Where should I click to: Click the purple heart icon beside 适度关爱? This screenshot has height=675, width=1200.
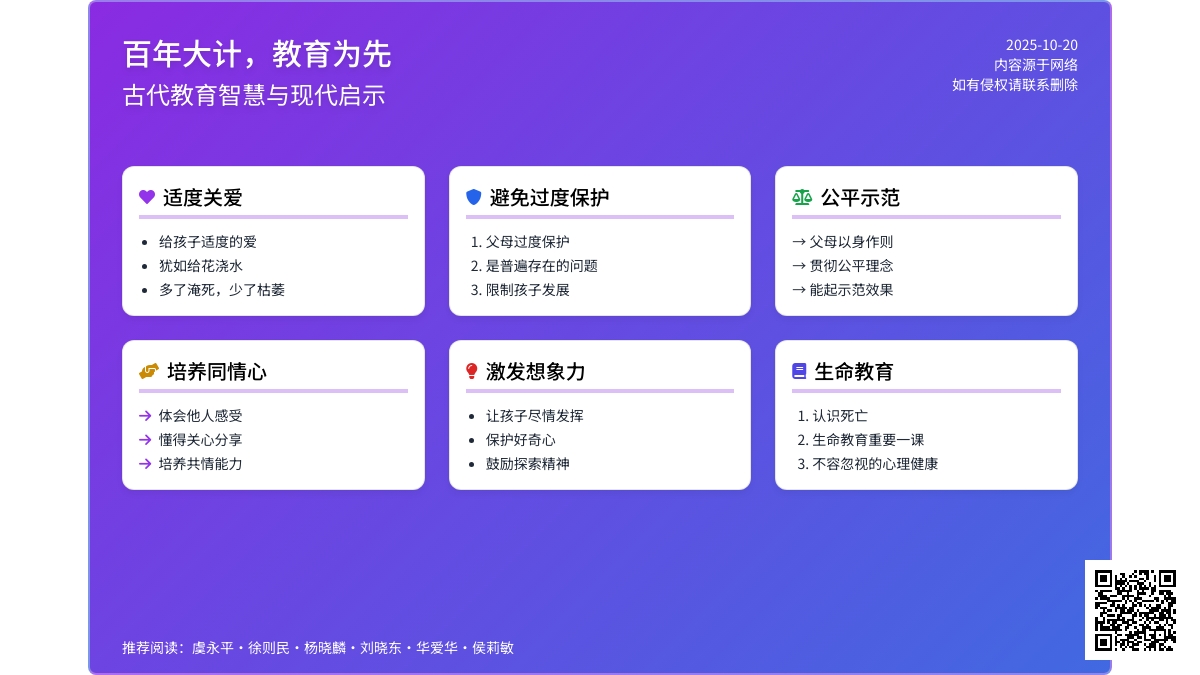point(147,197)
